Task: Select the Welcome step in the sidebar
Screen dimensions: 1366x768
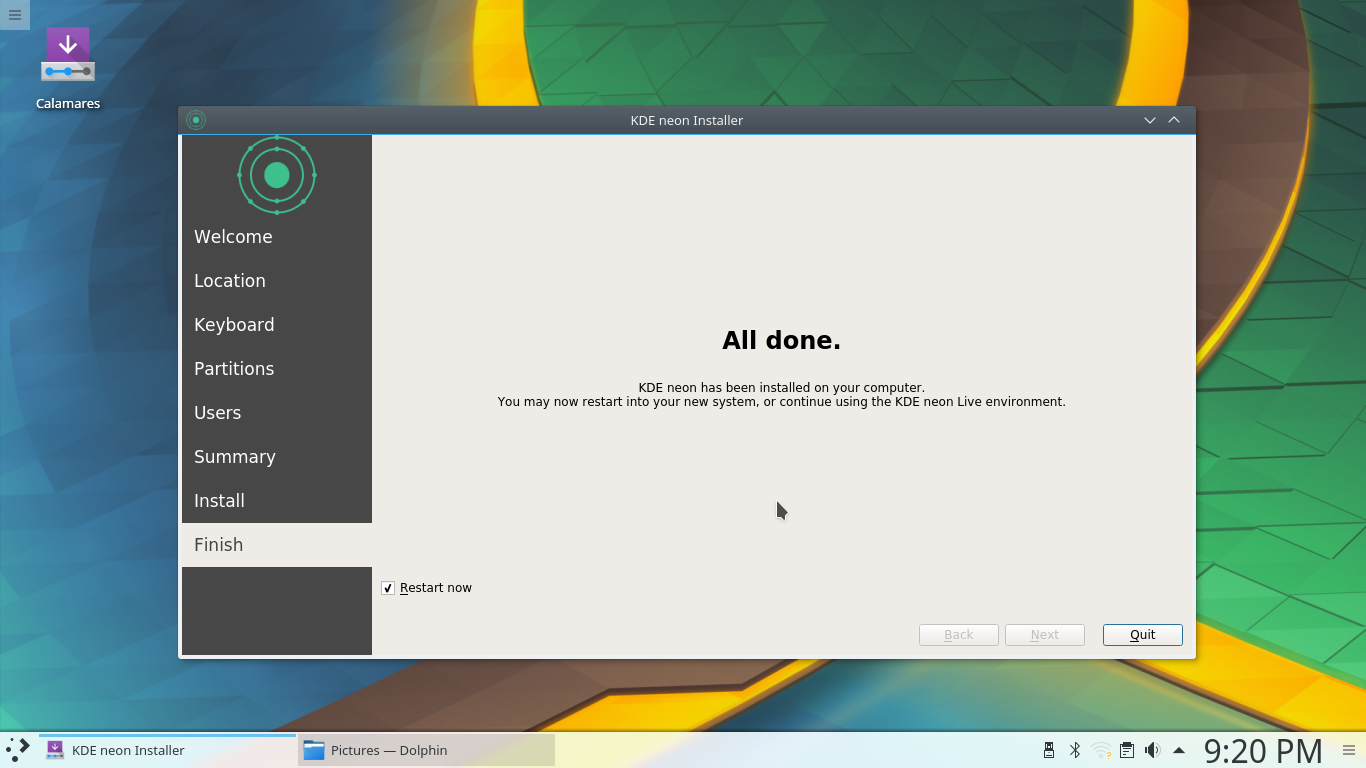Action: pyautogui.click(x=277, y=237)
